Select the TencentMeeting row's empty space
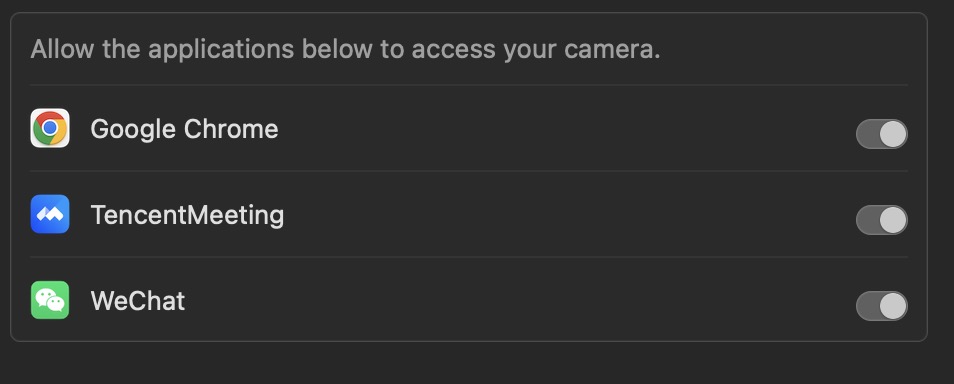This screenshot has width=954, height=384. (569, 214)
